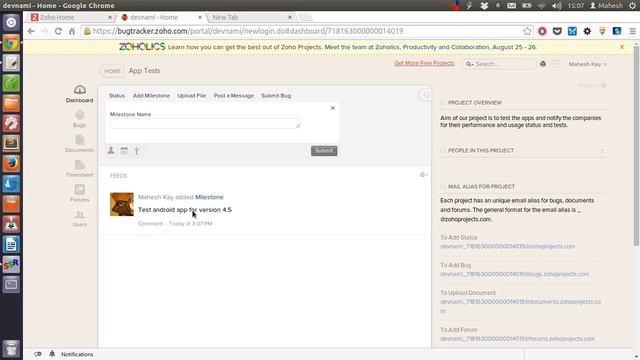This screenshot has width=640, height=360.
Task: Open Firefox from the Ubuntu dock
Action: [x=11, y=164]
